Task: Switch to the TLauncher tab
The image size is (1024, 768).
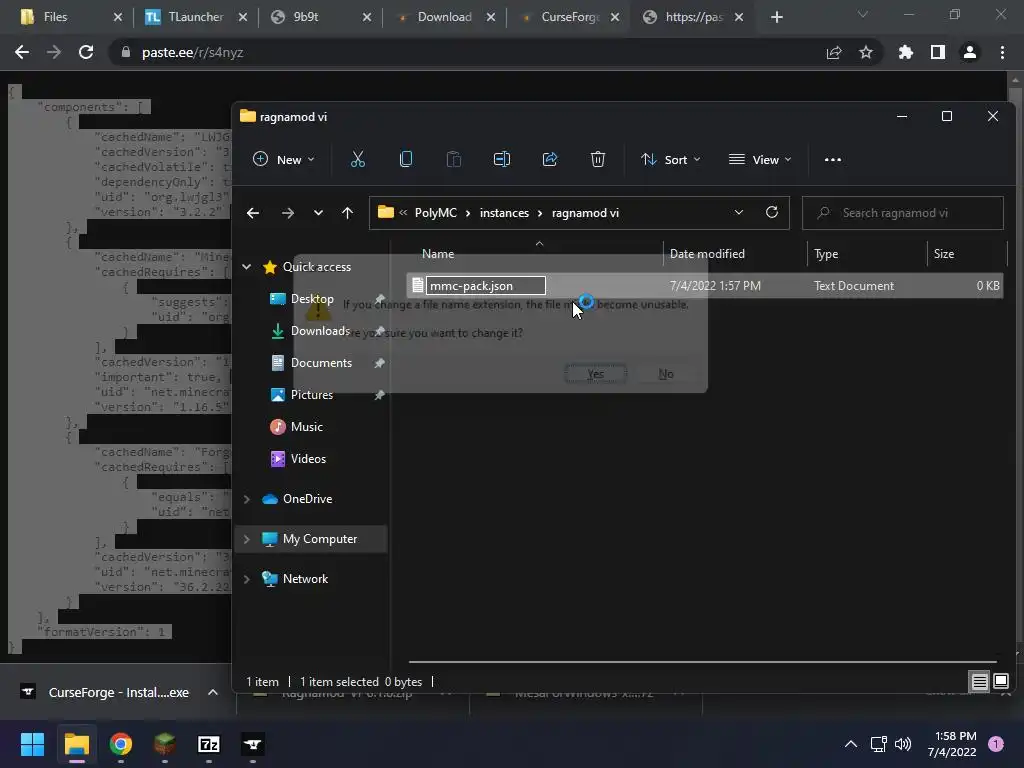Action: [x=195, y=17]
